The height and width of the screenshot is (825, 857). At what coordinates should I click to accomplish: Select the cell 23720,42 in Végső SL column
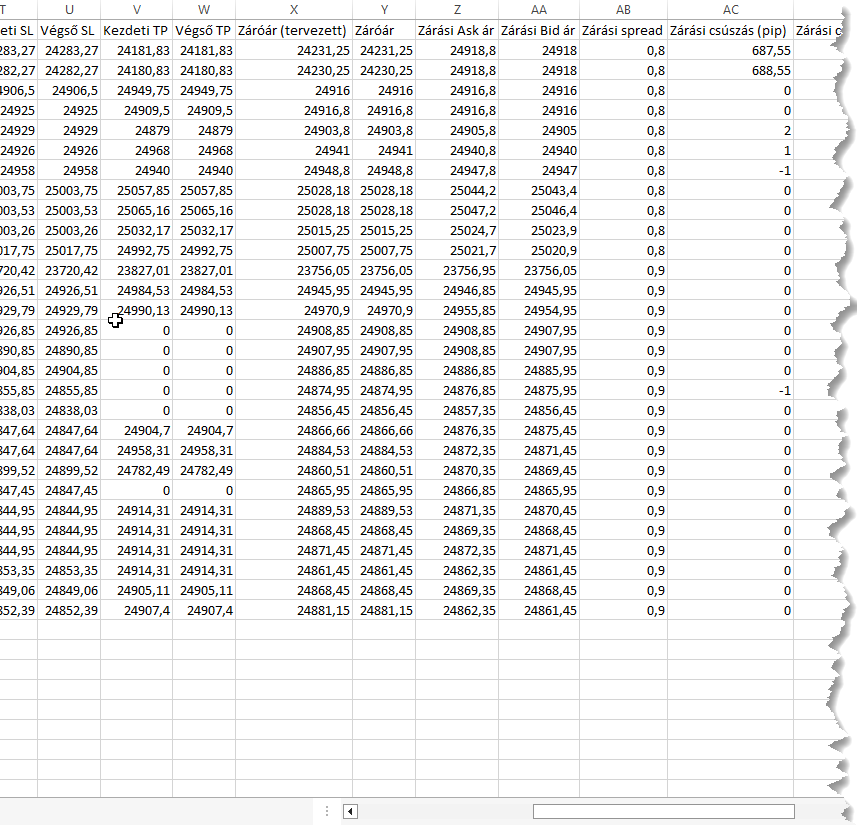click(69, 271)
